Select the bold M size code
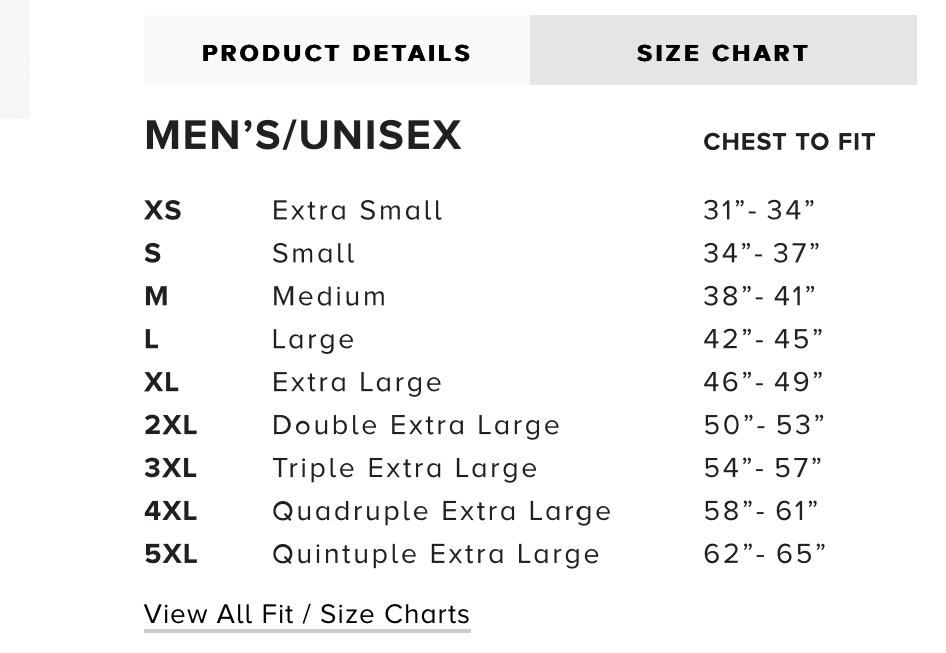Viewport: 946px width, 653px height. 156,297
